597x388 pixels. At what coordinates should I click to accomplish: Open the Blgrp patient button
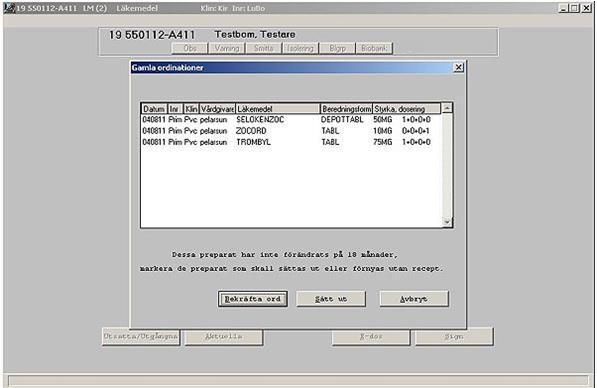[x=337, y=48]
